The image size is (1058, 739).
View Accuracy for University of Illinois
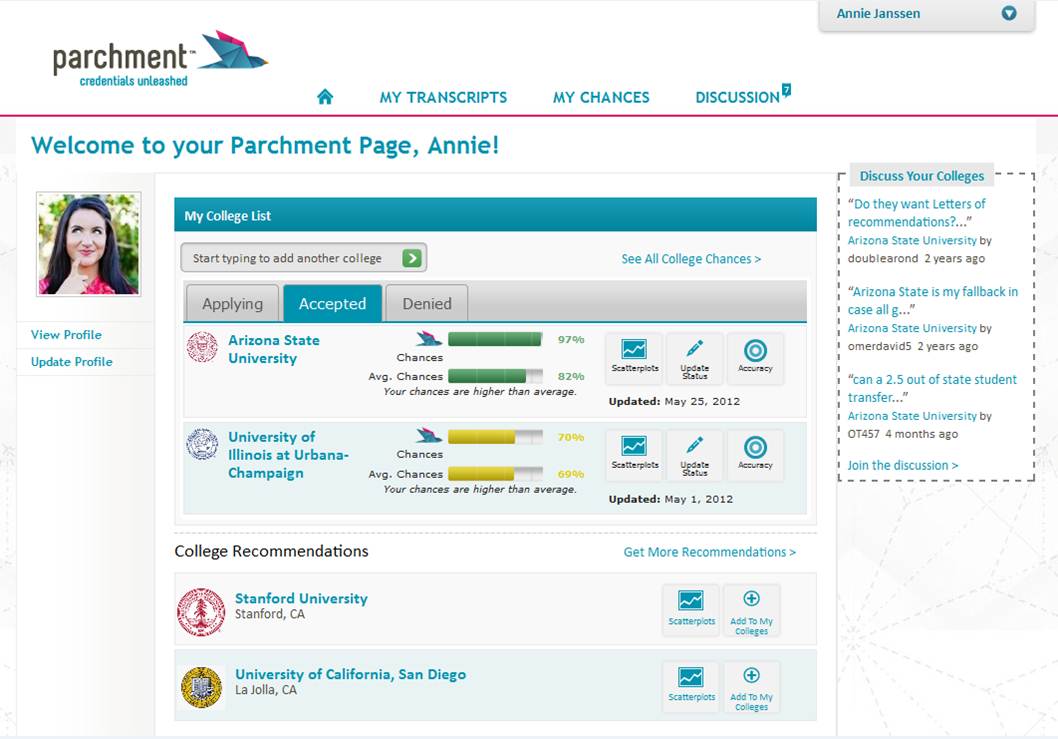point(755,454)
